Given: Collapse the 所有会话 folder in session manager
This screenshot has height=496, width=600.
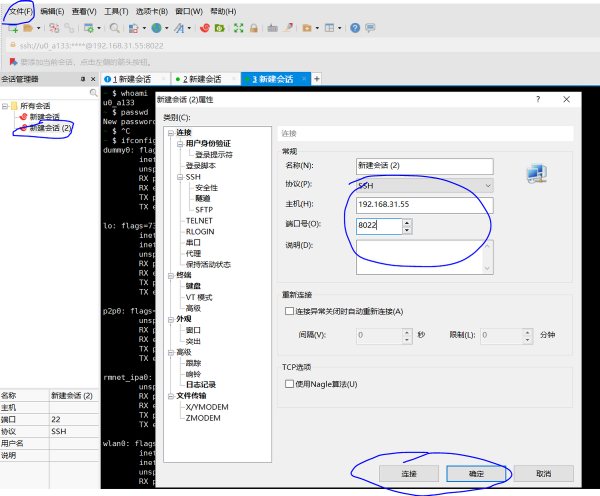Looking at the screenshot, I should tap(5, 106).
